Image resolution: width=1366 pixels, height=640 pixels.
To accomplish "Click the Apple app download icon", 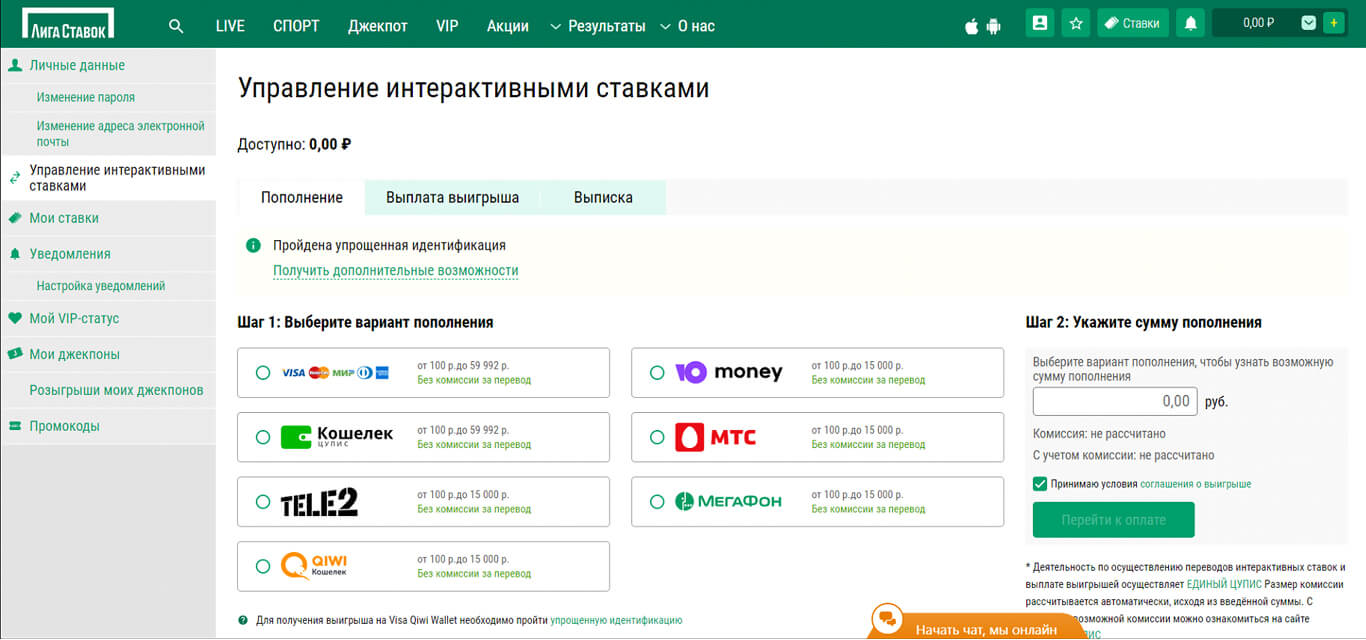I will (971, 26).
